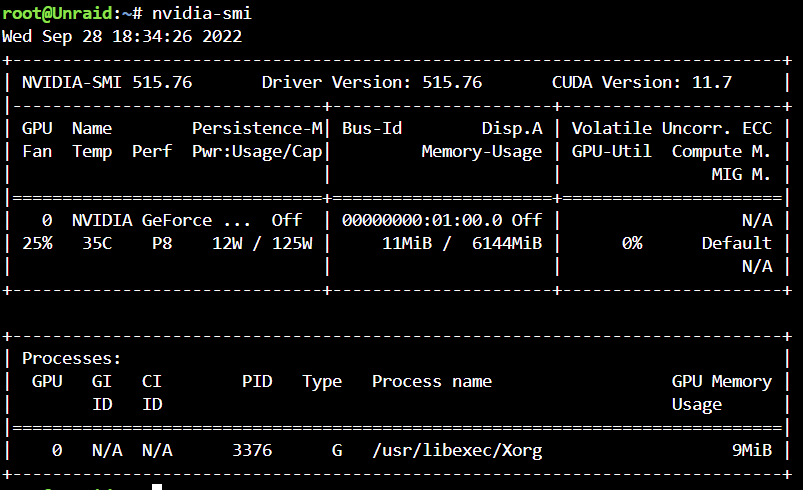
Task: Click the nvidia-smi command text
Action: click(x=202, y=13)
